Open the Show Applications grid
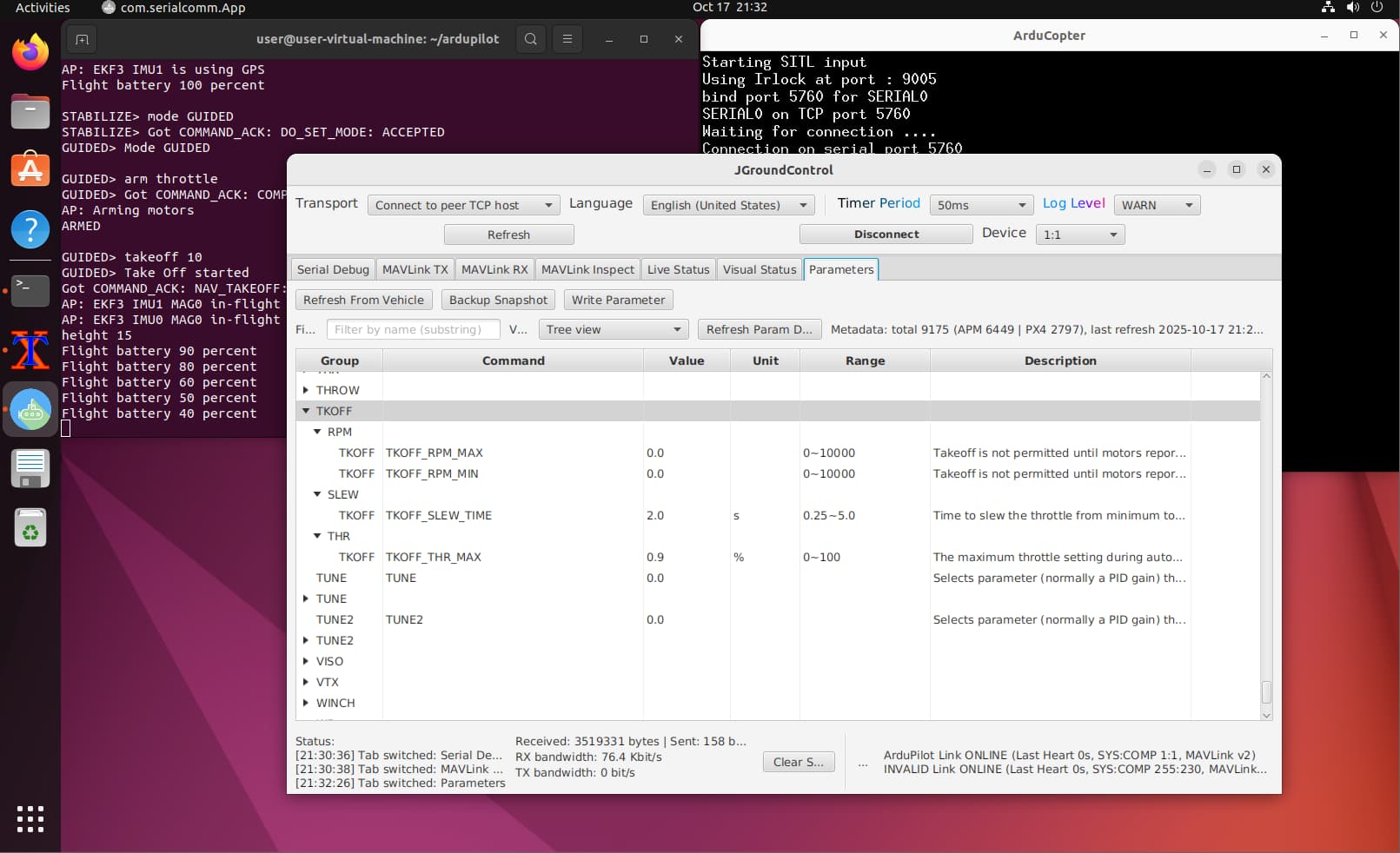The width and height of the screenshot is (1400, 853). pyautogui.click(x=30, y=818)
